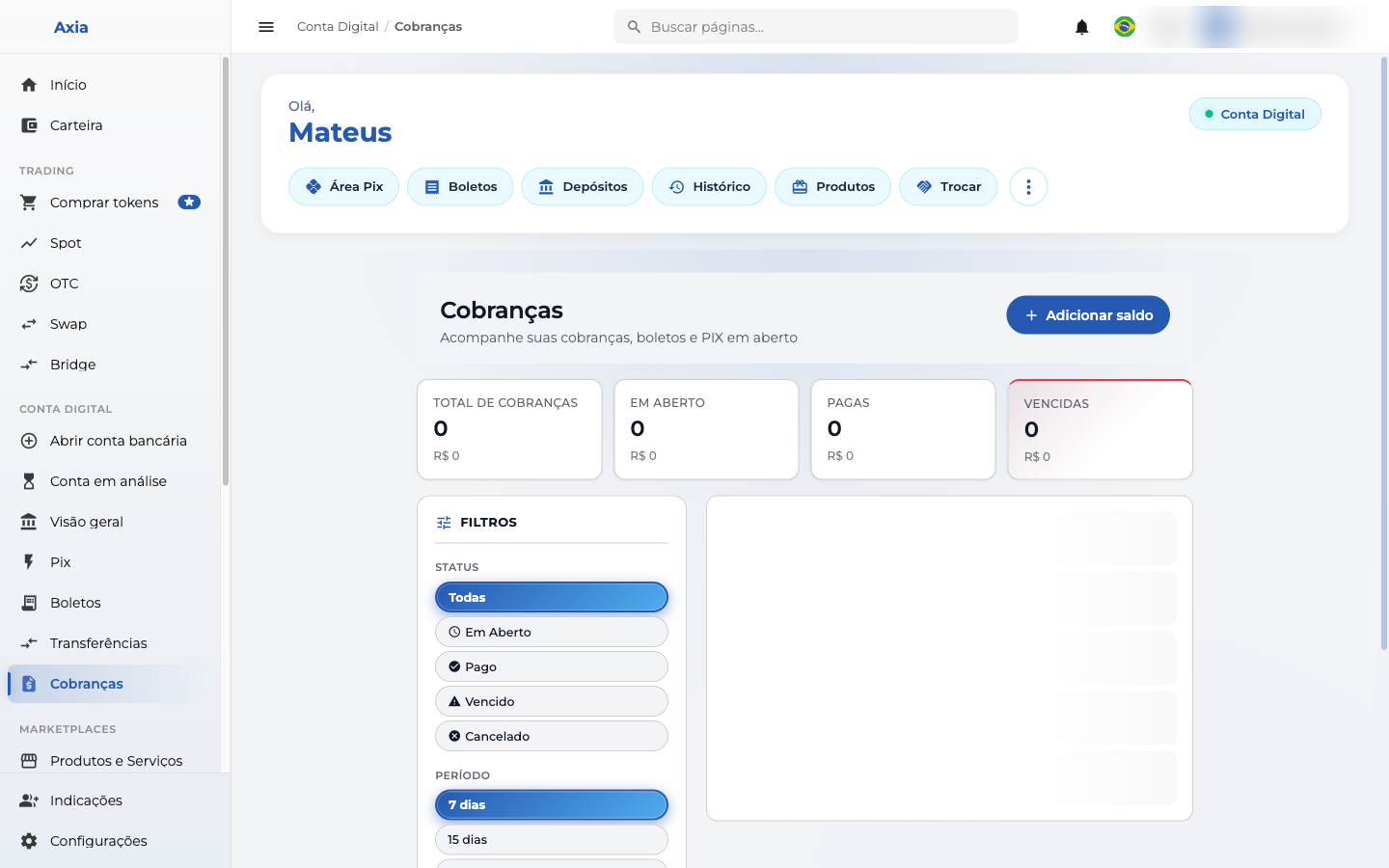Viewport: 1389px width, 868px height.
Task: Open the Produtos shortcut chip
Action: 832,187
